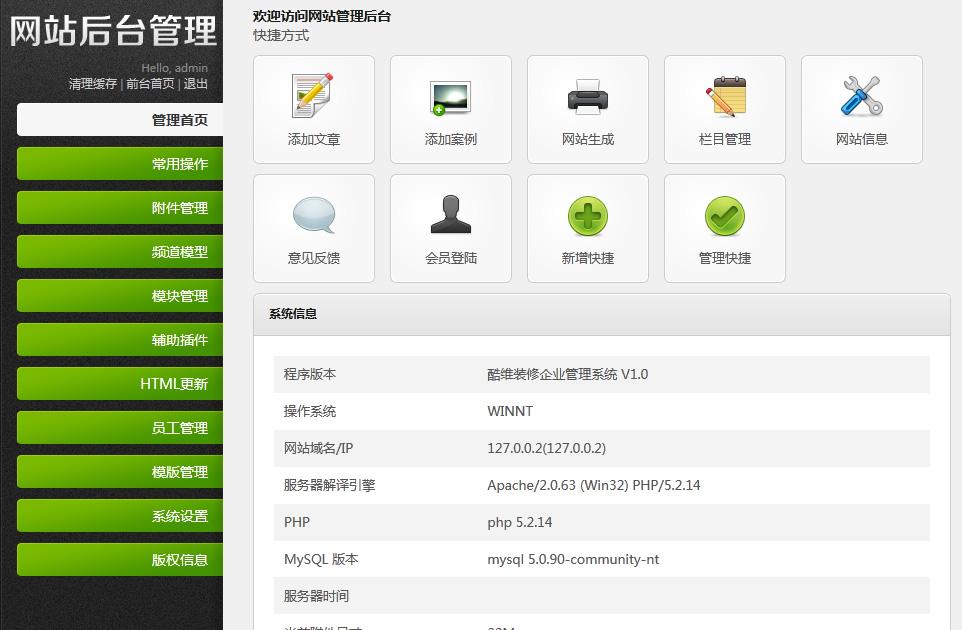962x630 pixels.
Task: Click the 栏目管理 (Column Management) notepad icon
Action: tap(724, 98)
